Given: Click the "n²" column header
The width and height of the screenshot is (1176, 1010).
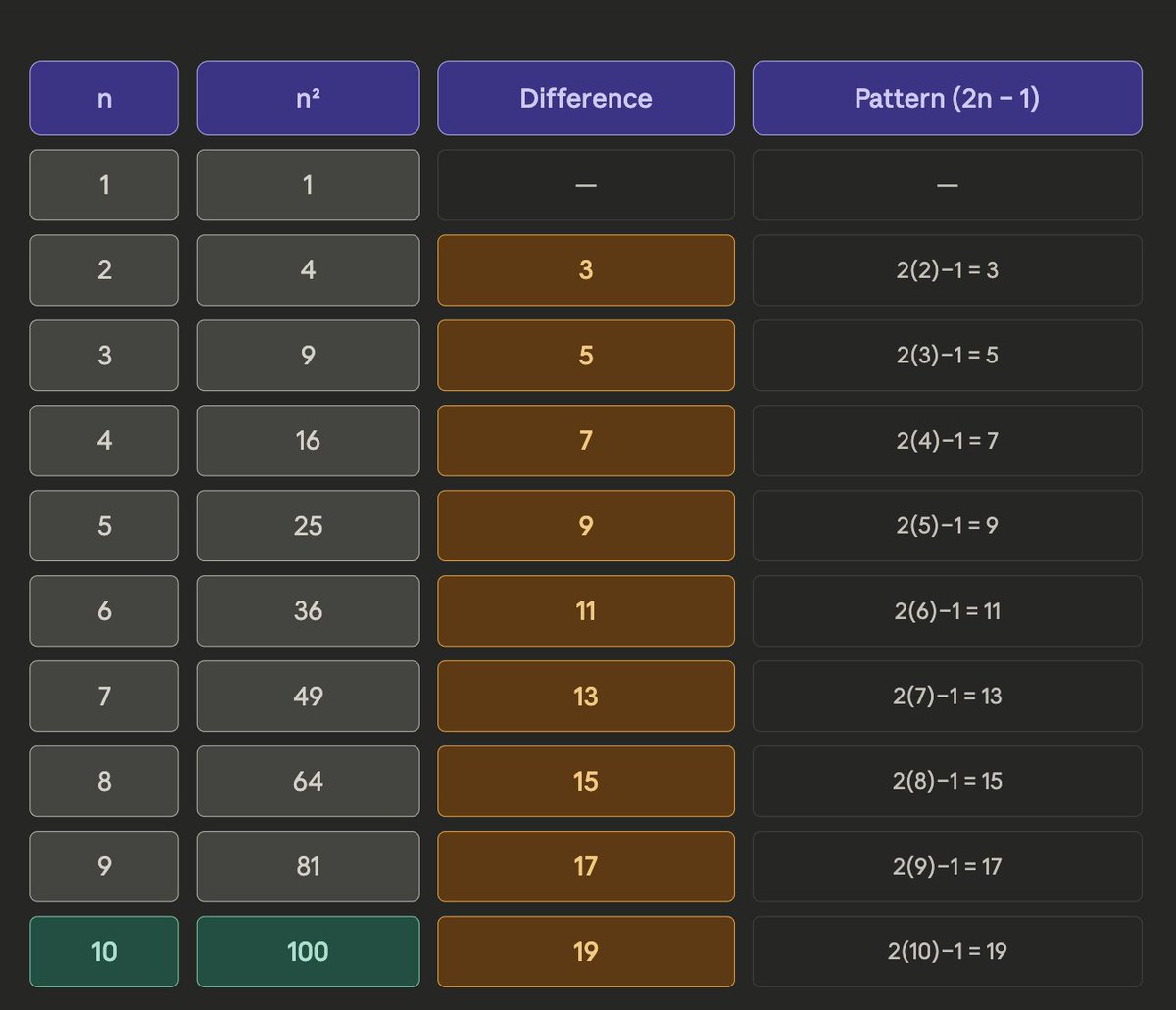Looking at the screenshot, I should tap(308, 98).
